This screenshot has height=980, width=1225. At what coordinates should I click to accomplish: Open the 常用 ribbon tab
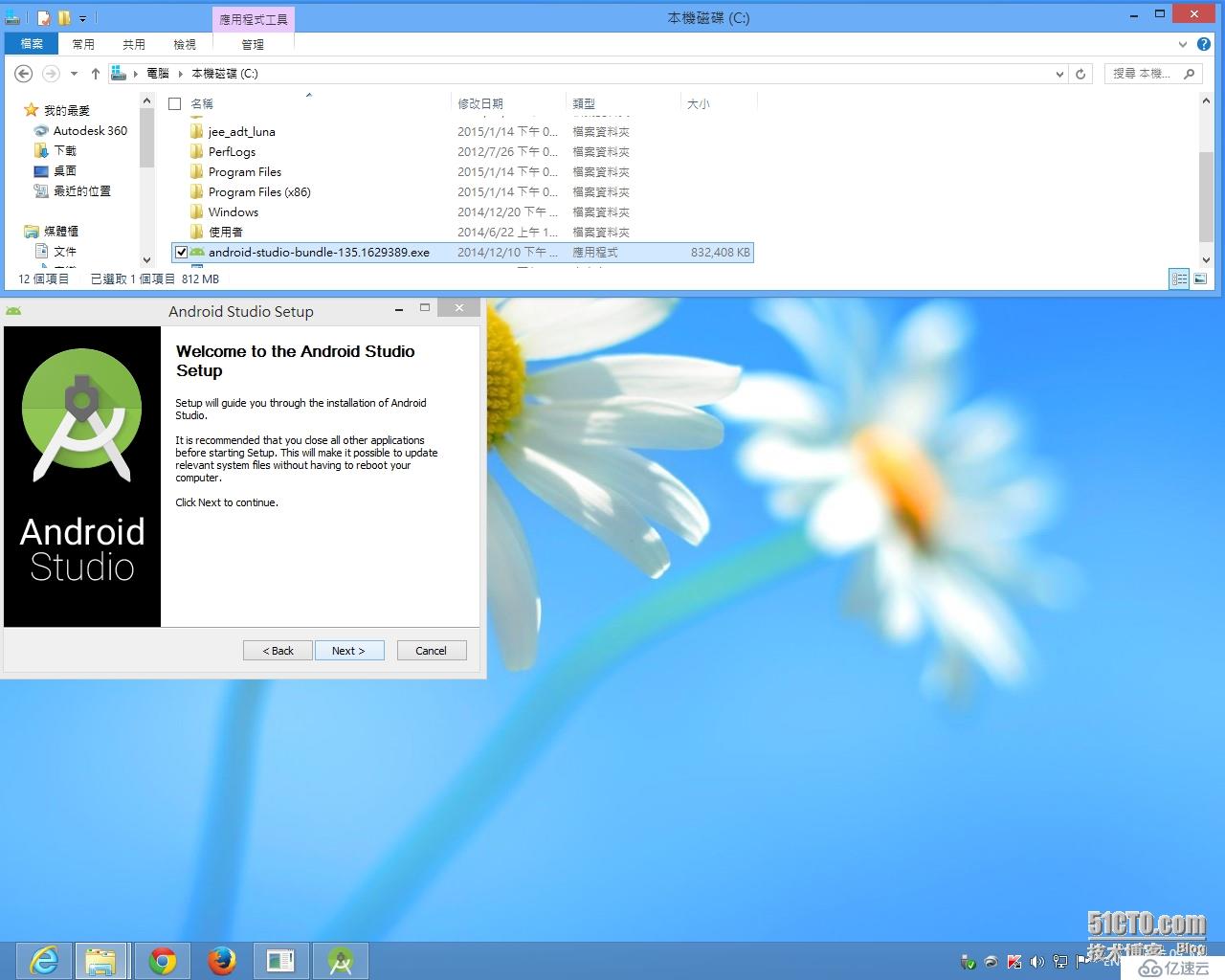click(83, 44)
